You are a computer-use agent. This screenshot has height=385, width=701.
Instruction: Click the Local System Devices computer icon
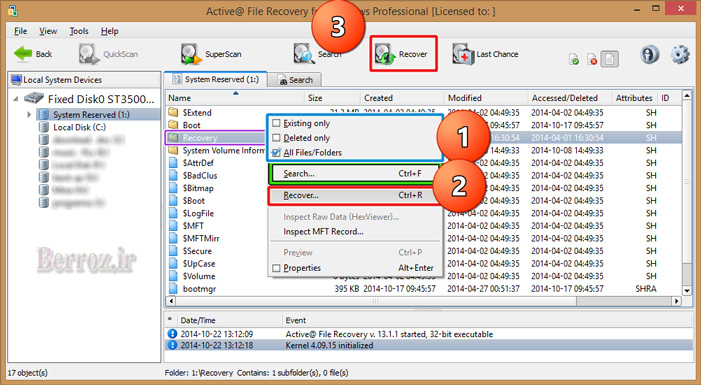click(x=16, y=80)
